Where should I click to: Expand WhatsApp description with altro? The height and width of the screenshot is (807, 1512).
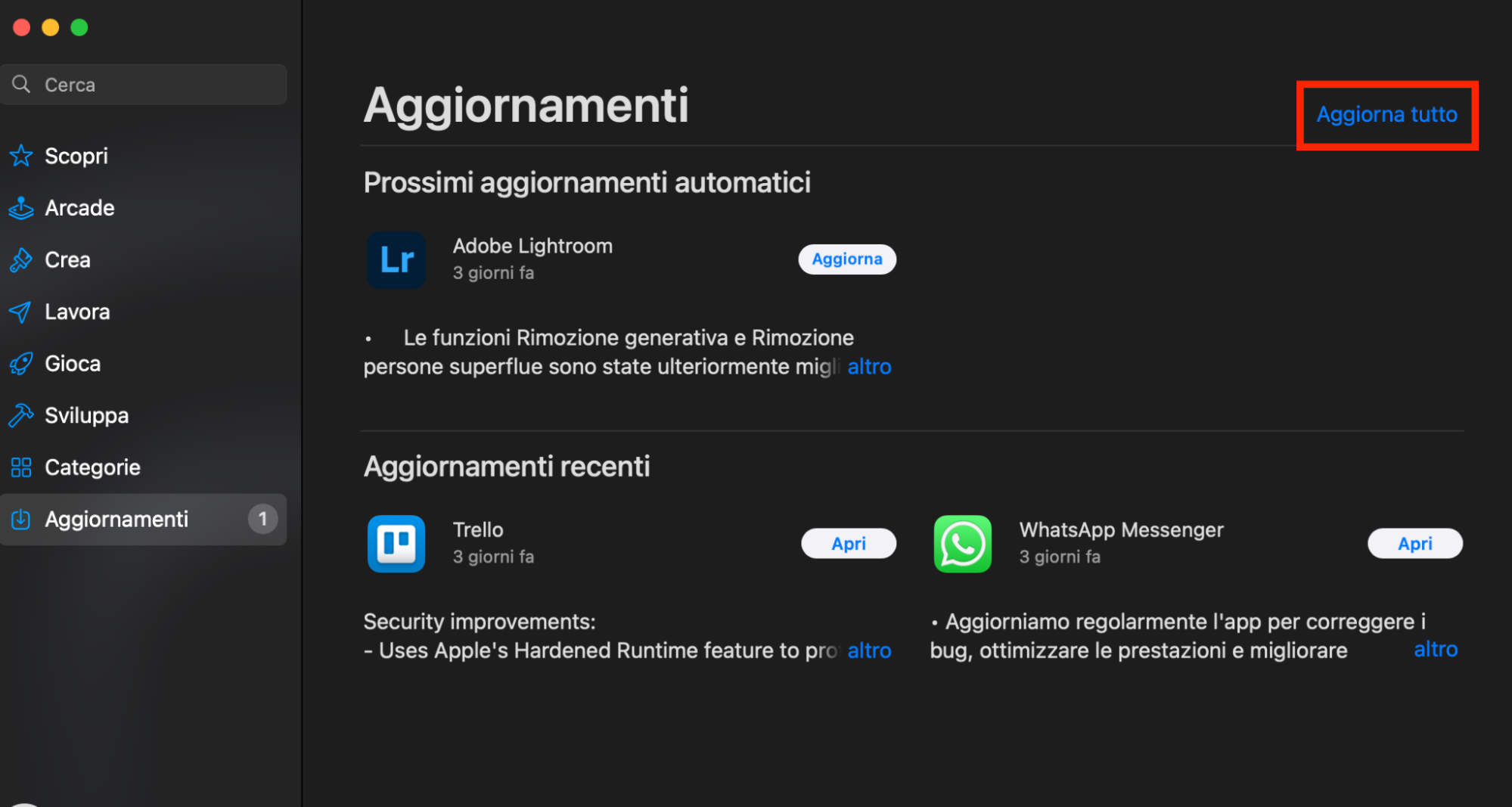coord(1434,649)
